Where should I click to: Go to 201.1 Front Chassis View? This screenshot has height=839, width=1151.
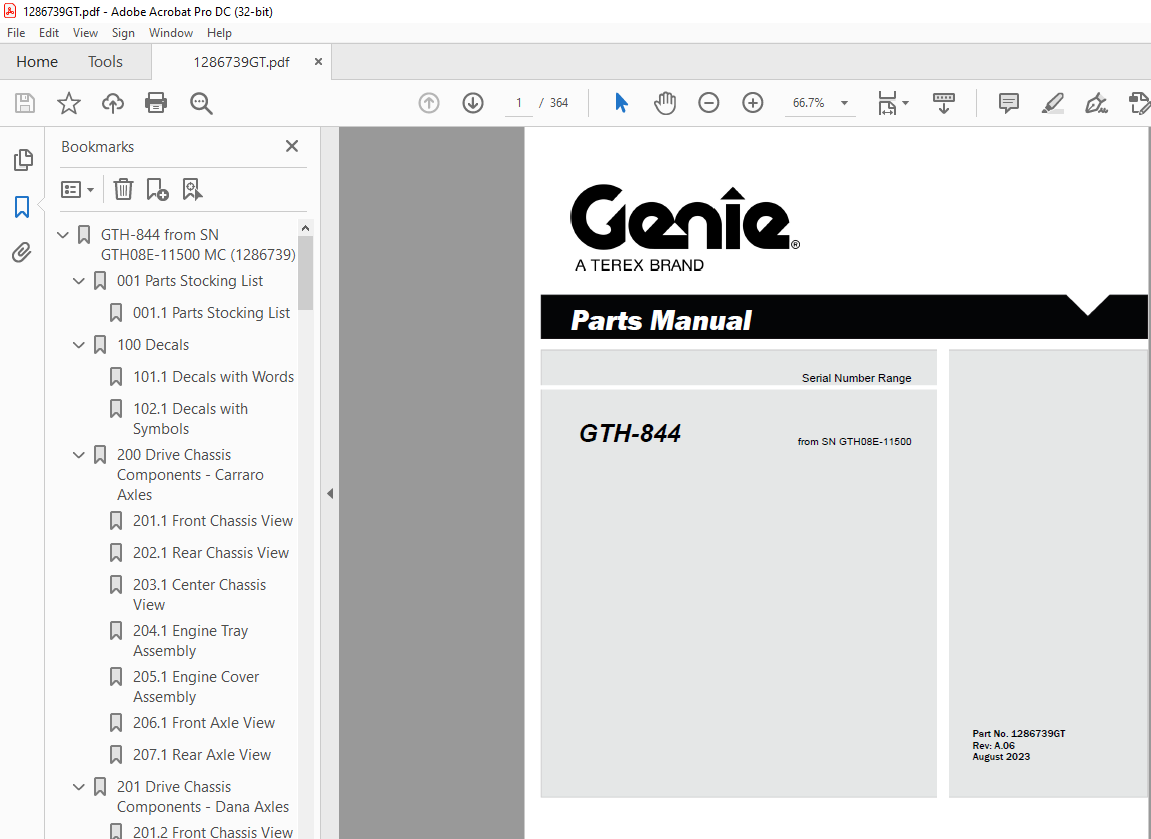[213, 520]
